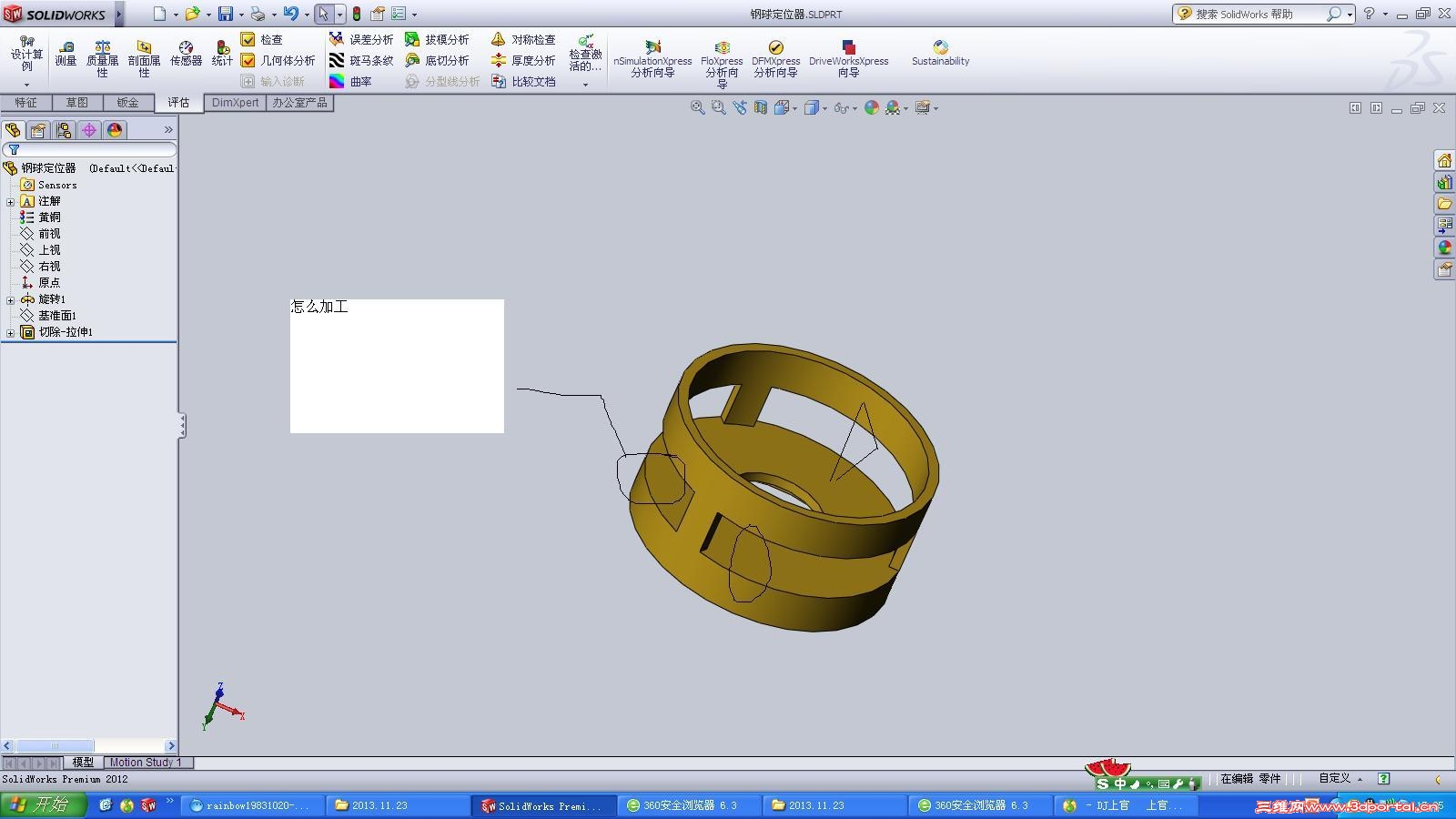Image resolution: width=1456 pixels, height=819 pixels.
Task: Click the FeatureManager horizontal scrollbar
Action: click(88, 746)
